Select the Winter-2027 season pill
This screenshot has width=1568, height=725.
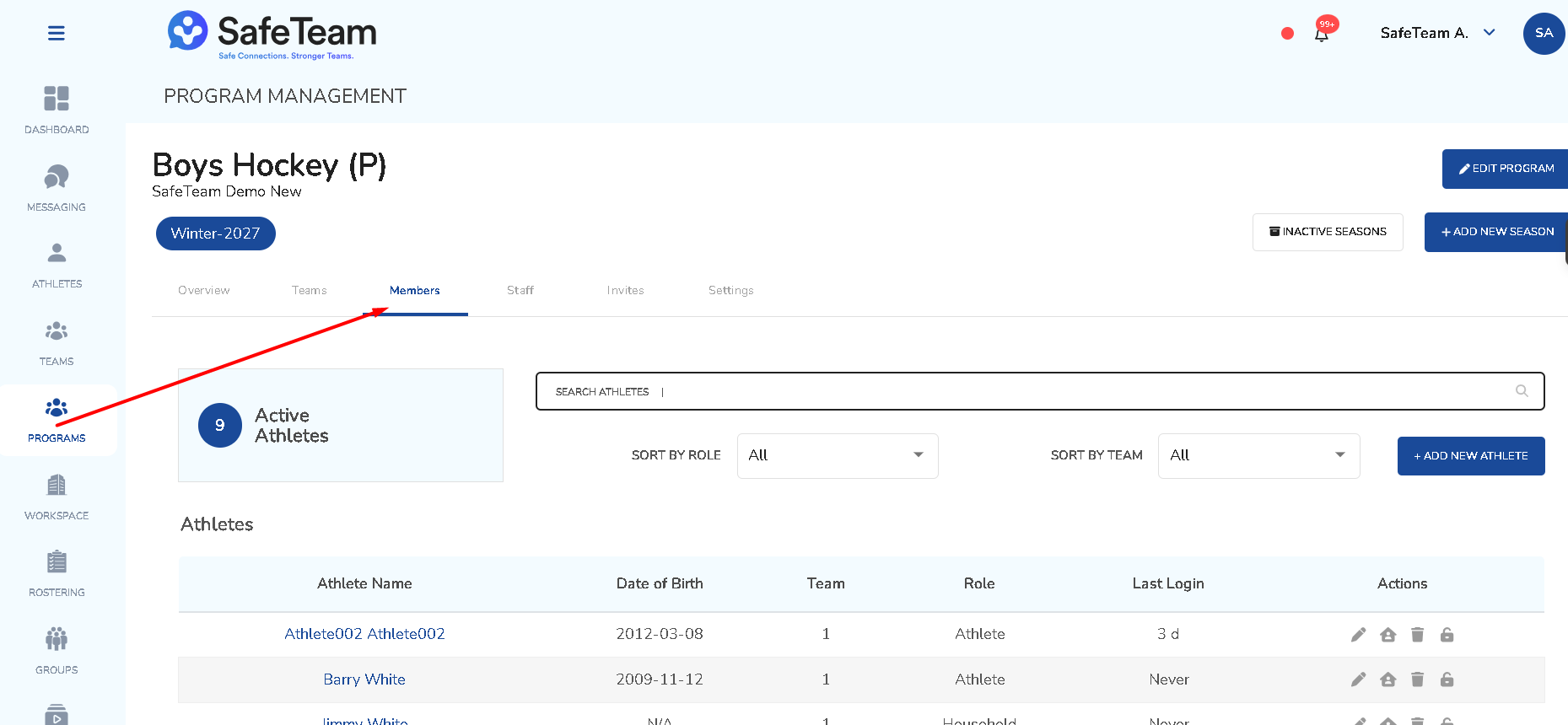(x=216, y=234)
